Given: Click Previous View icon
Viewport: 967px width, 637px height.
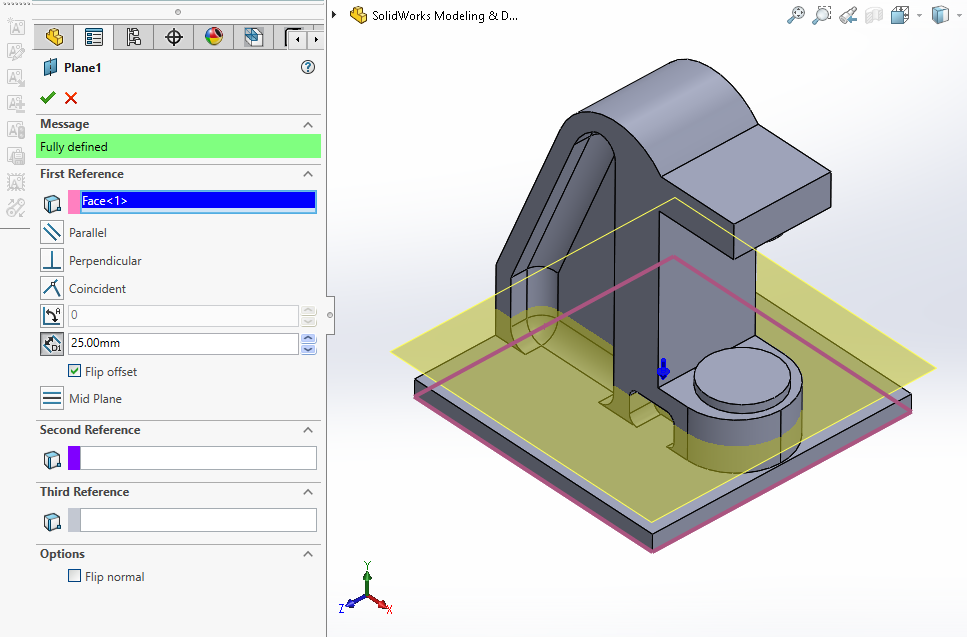Looking at the screenshot, I should click(848, 15).
